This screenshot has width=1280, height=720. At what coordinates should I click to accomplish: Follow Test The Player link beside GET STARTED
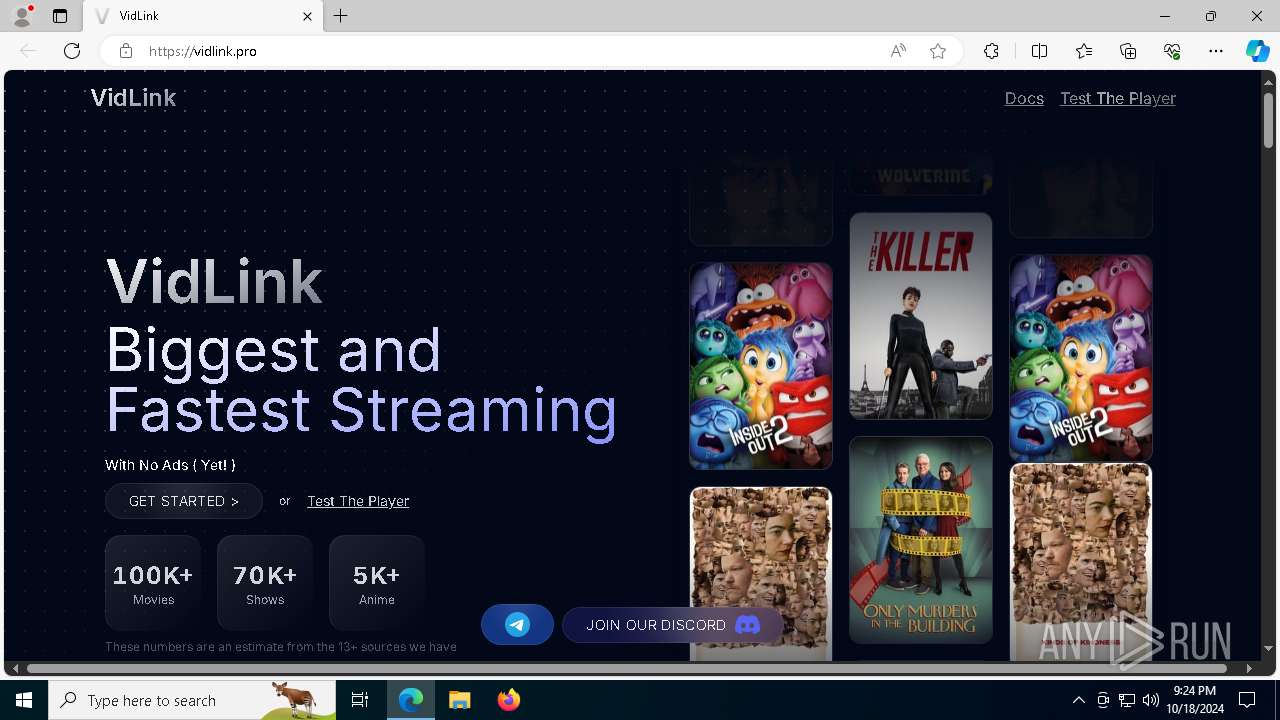coord(358,501)
